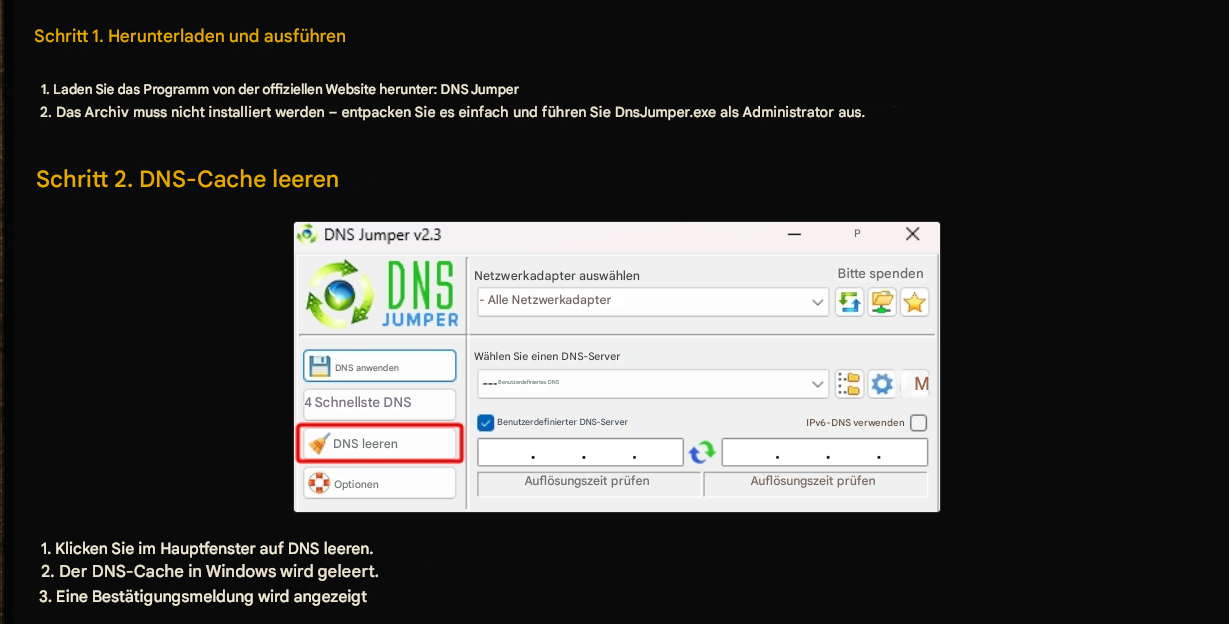Click the DNS Jumper title bar icon
1229x624 pixels.
click(x=307, y=234)
